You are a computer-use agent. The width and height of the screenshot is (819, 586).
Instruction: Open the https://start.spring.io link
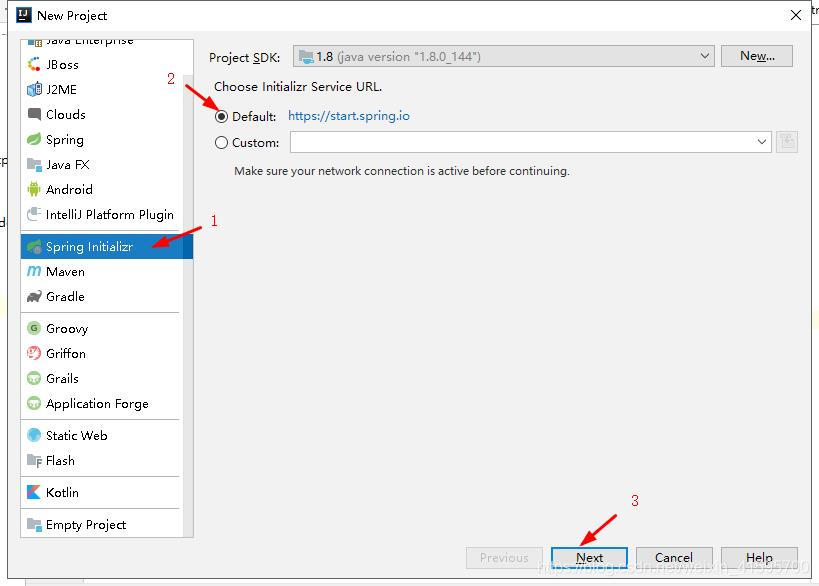coord(349,116)
